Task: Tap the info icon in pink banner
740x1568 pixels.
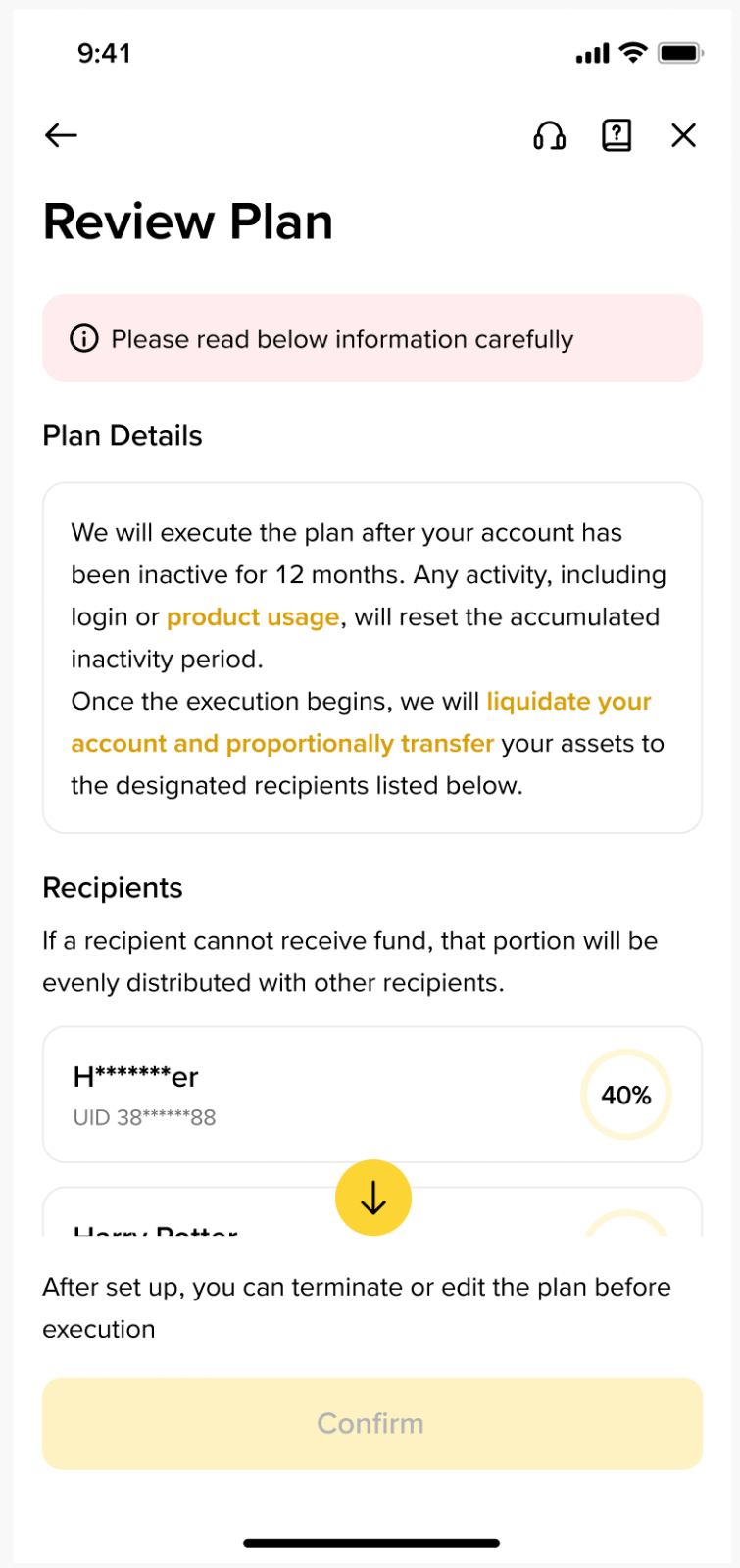Action: click(84, 339)
